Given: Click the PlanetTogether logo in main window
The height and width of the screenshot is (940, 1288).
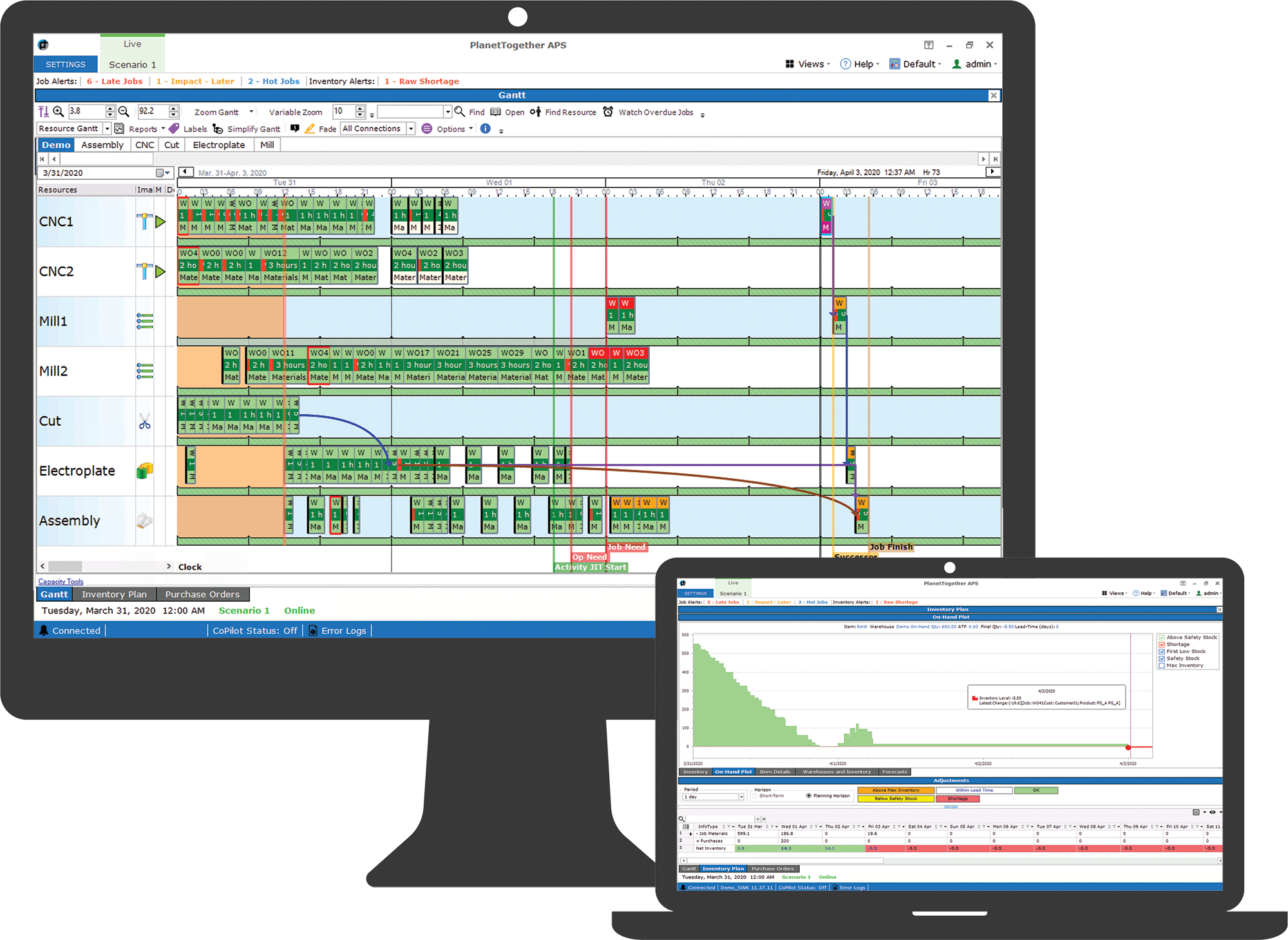Looking at the screenshot, I should pyautogui.click(x=43, y=44).
